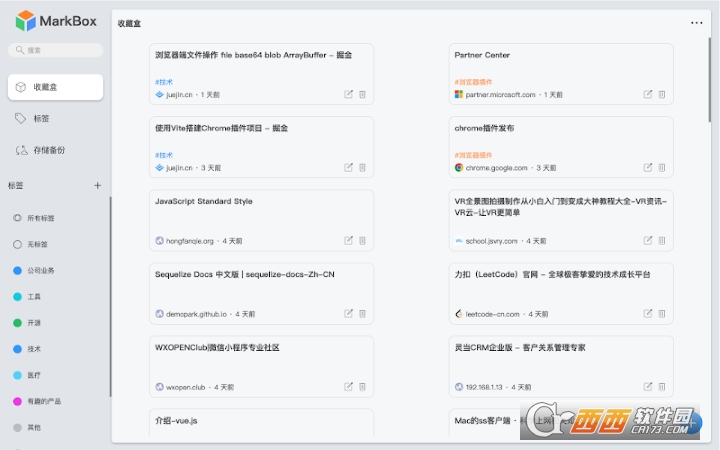This screenshot has height=450, width=720.
Task: Delete the JavaScript Standard Style bookmark
Action: click(x=362, y=240)
